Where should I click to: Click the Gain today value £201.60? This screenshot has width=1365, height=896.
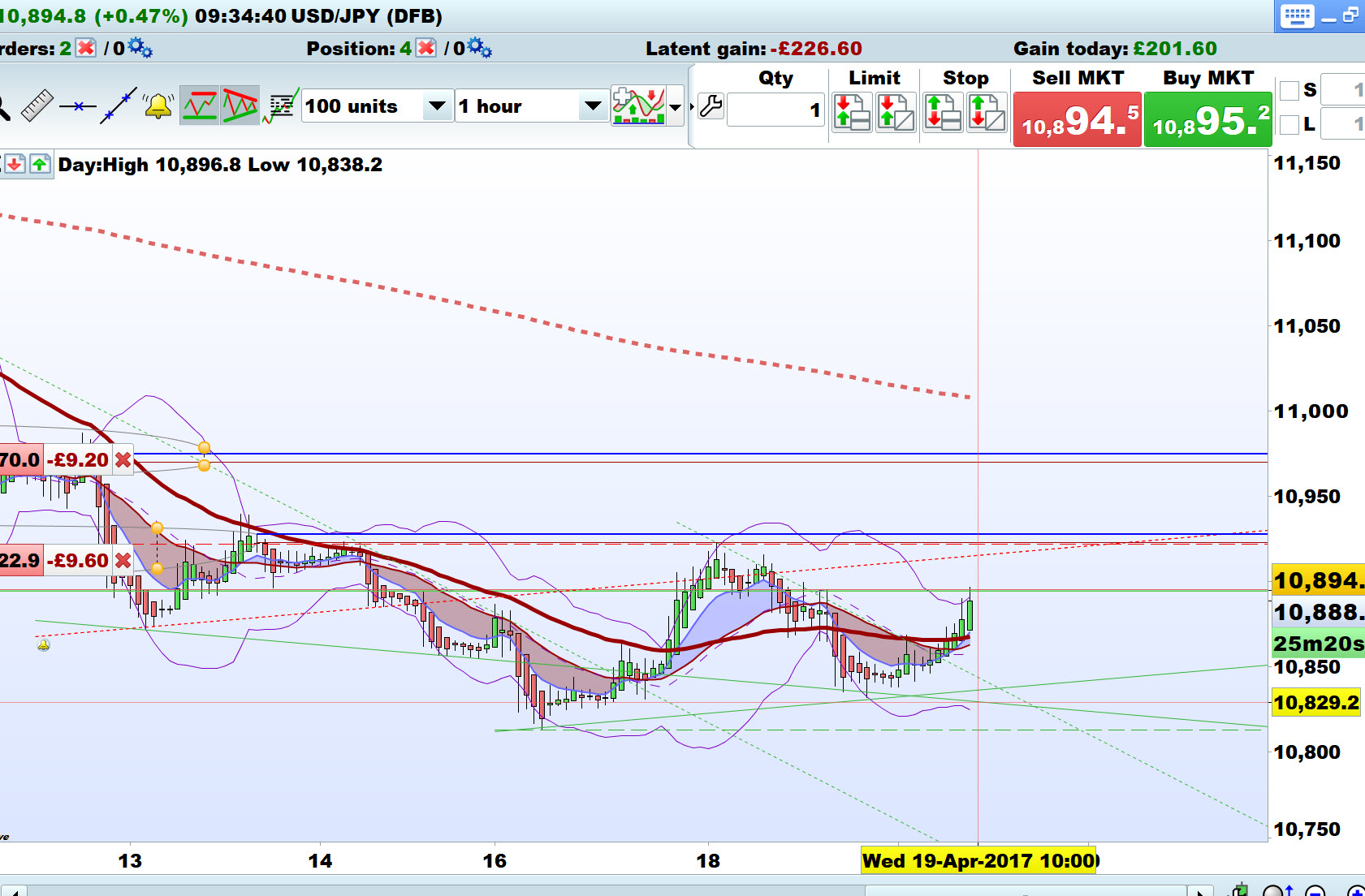[x=1175, y=49]
